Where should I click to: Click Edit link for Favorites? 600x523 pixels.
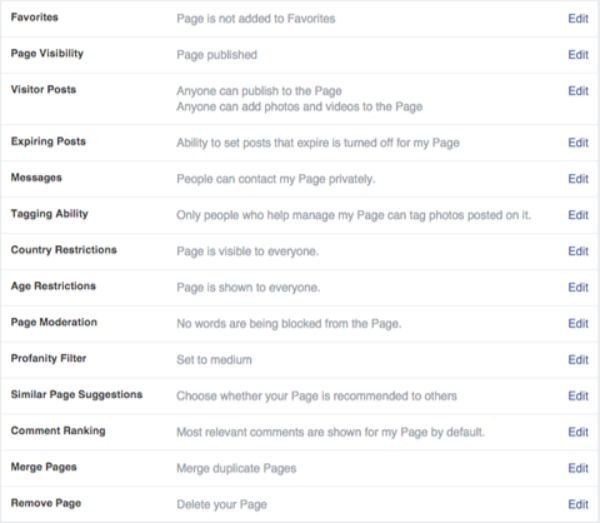[578, 18]
